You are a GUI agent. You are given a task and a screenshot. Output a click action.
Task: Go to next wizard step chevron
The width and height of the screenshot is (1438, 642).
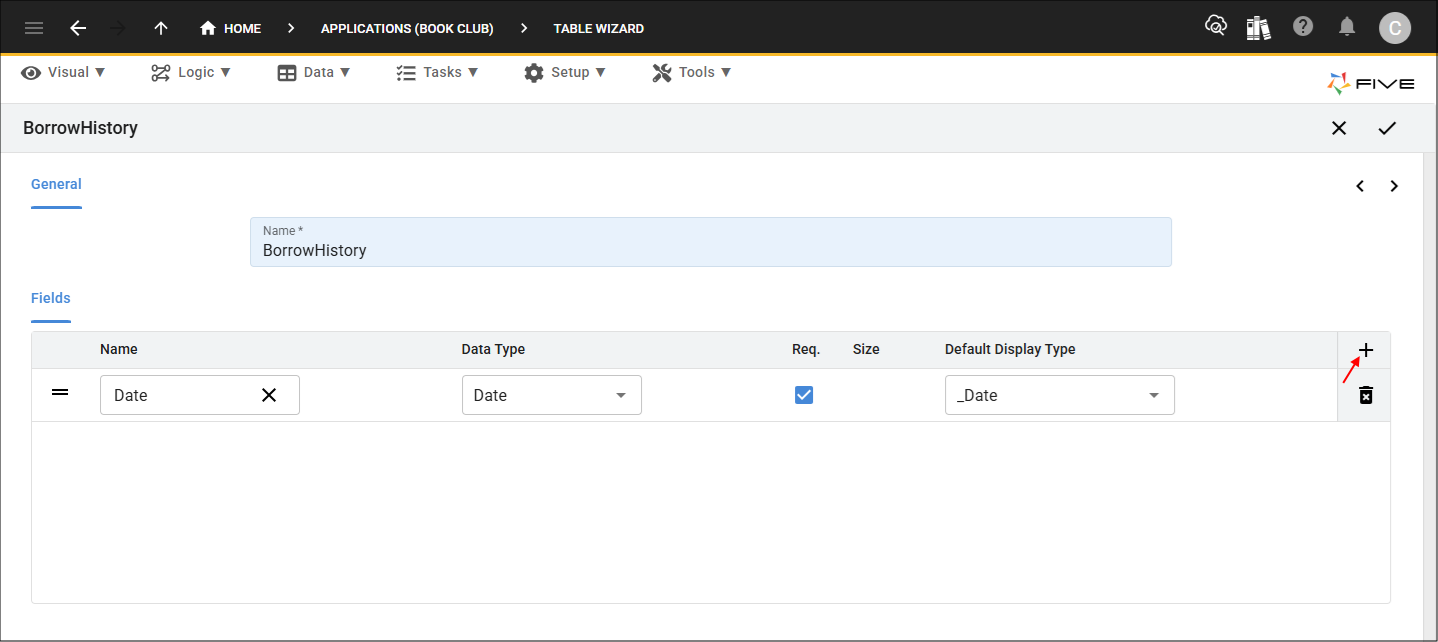[x=1394, y=186]
